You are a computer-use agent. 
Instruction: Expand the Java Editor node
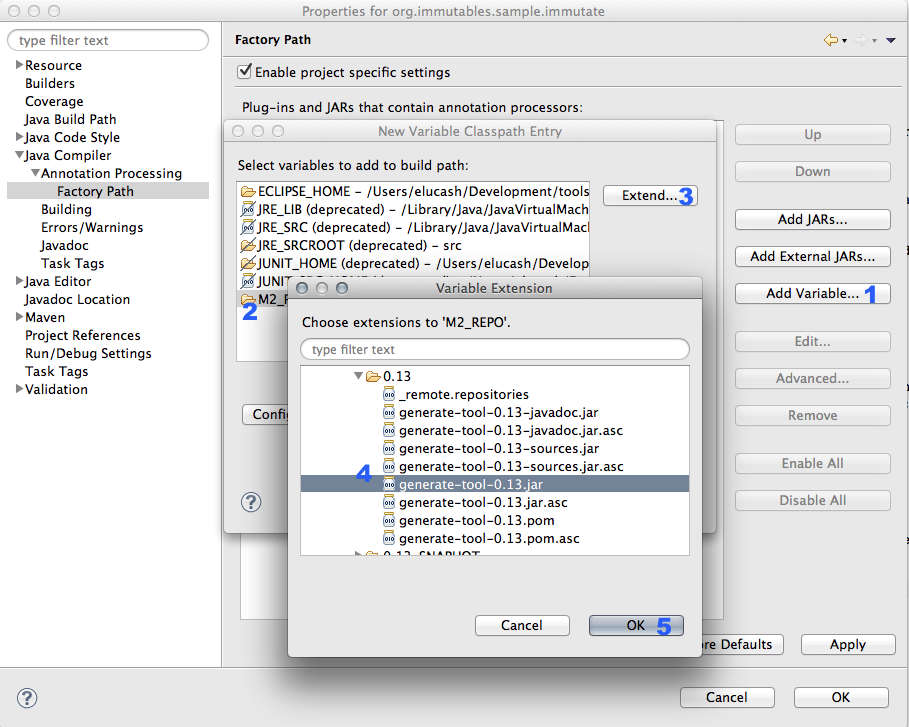pos(19,281)
